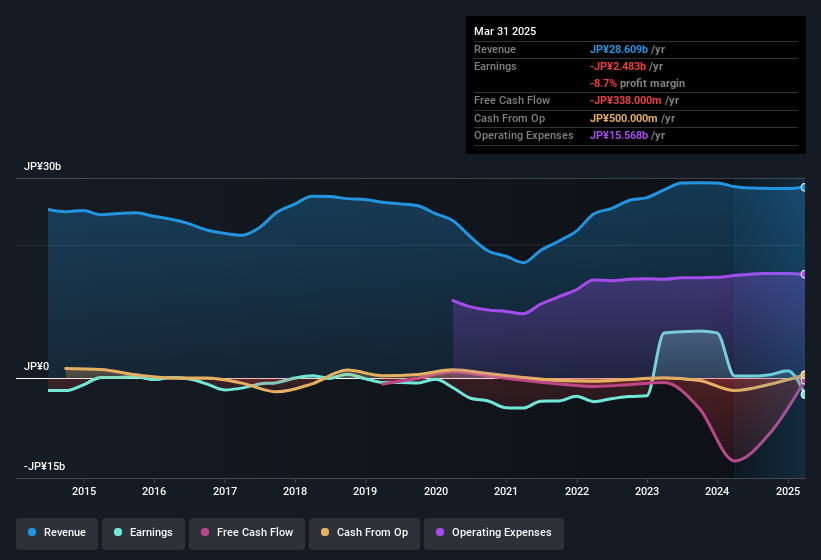Click the purple Operating Expenses legend dot
The height and width of the screenshot is (560, 821).
pos(440,532)
